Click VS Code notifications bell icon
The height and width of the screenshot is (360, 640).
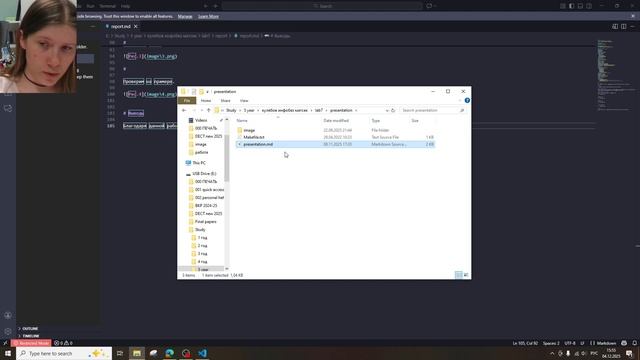point(635,343)
